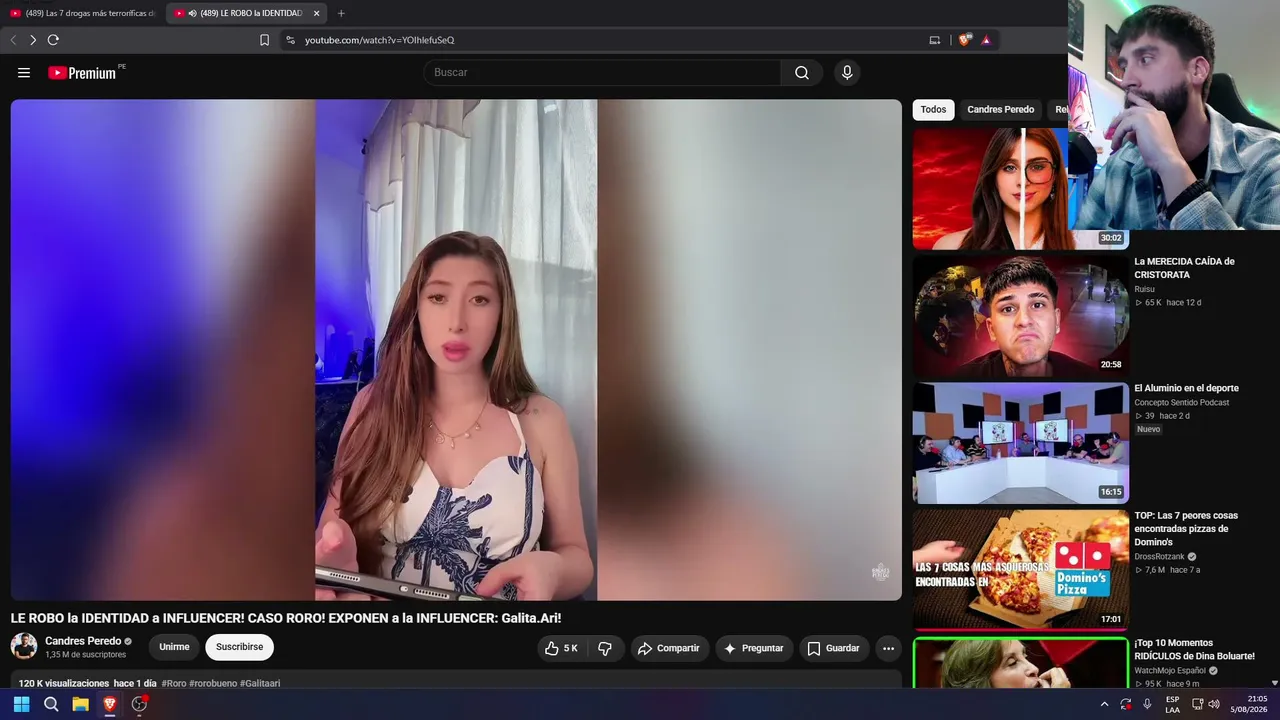Show hidden system tray icons
The image size is (1280, 720).
pyautogui.click(x=1104, y=704)
